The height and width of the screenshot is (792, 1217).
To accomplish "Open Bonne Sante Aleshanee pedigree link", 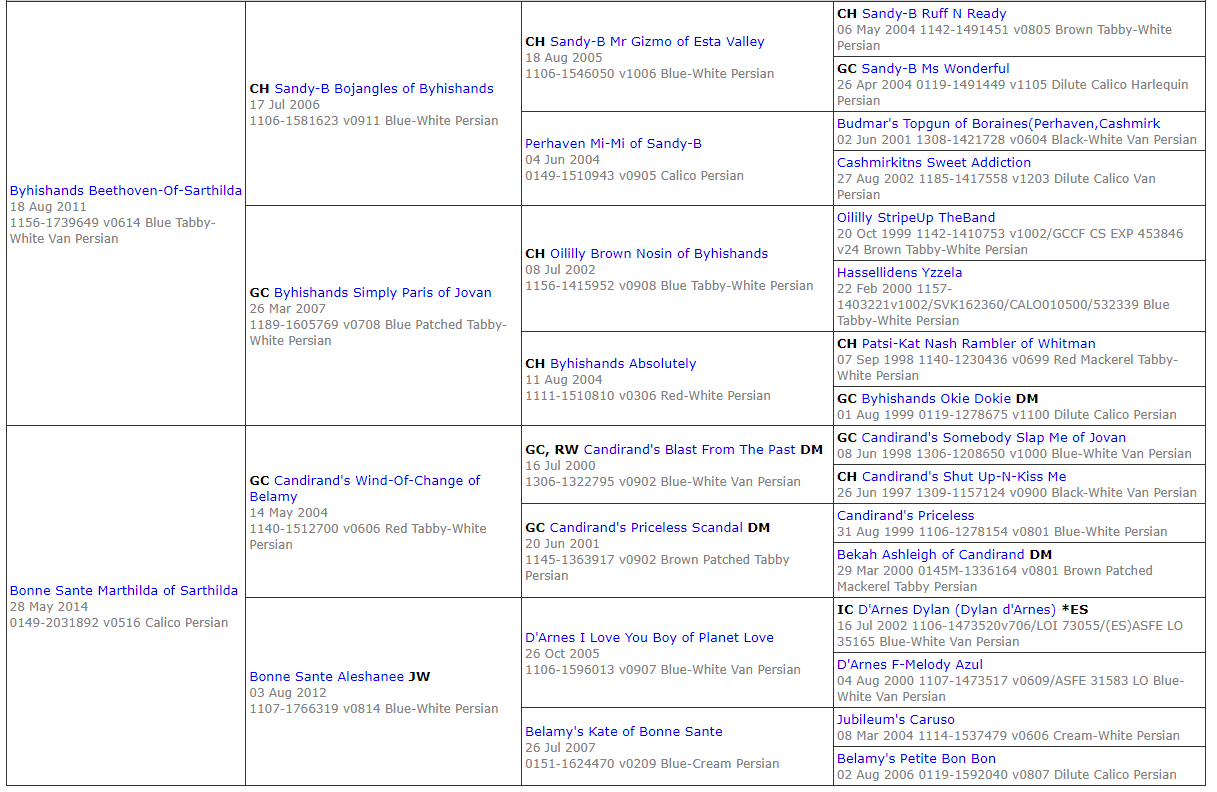I will tap(327, 677).
